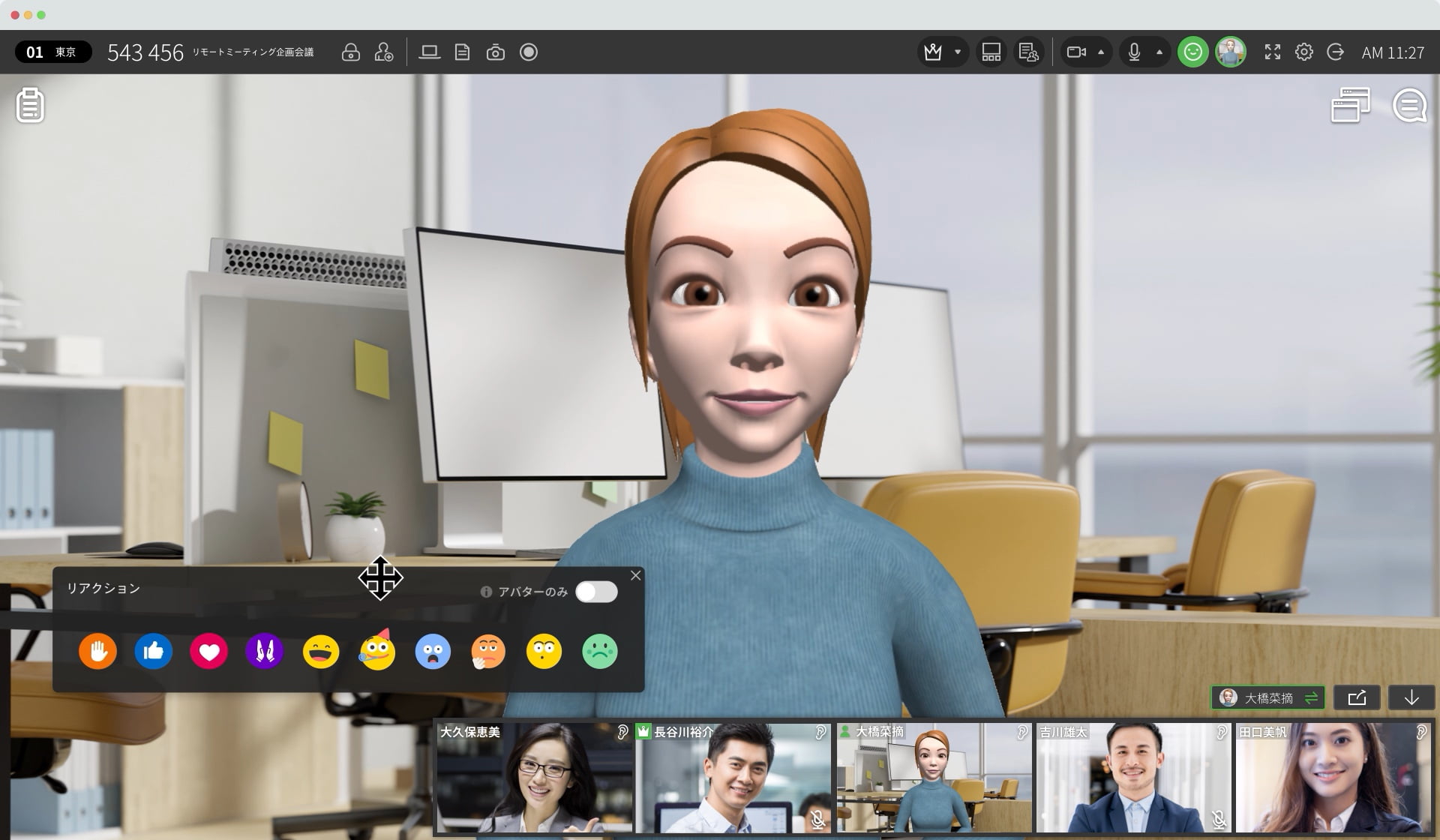The width and height of the screenshot is (1440, 840).
Task: Send the shocked blue face reaction
Action: tap(433, 651)
